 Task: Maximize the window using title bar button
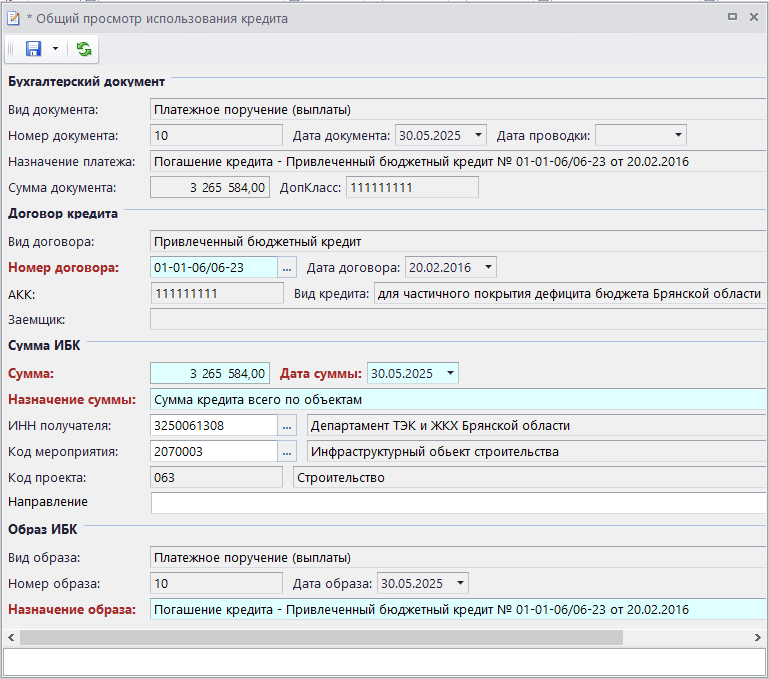tap(733, 17)
